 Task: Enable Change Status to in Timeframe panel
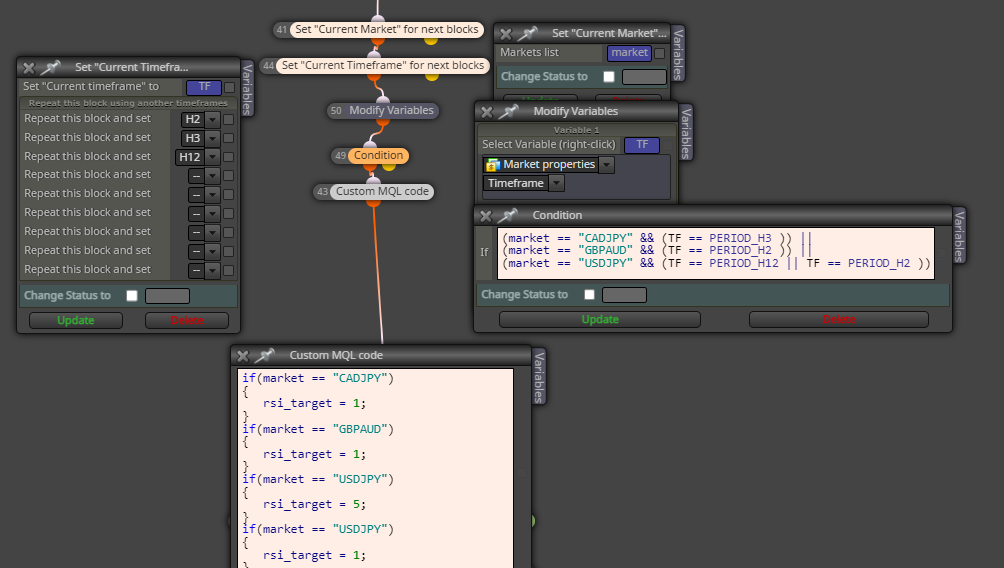pos(132,296)
